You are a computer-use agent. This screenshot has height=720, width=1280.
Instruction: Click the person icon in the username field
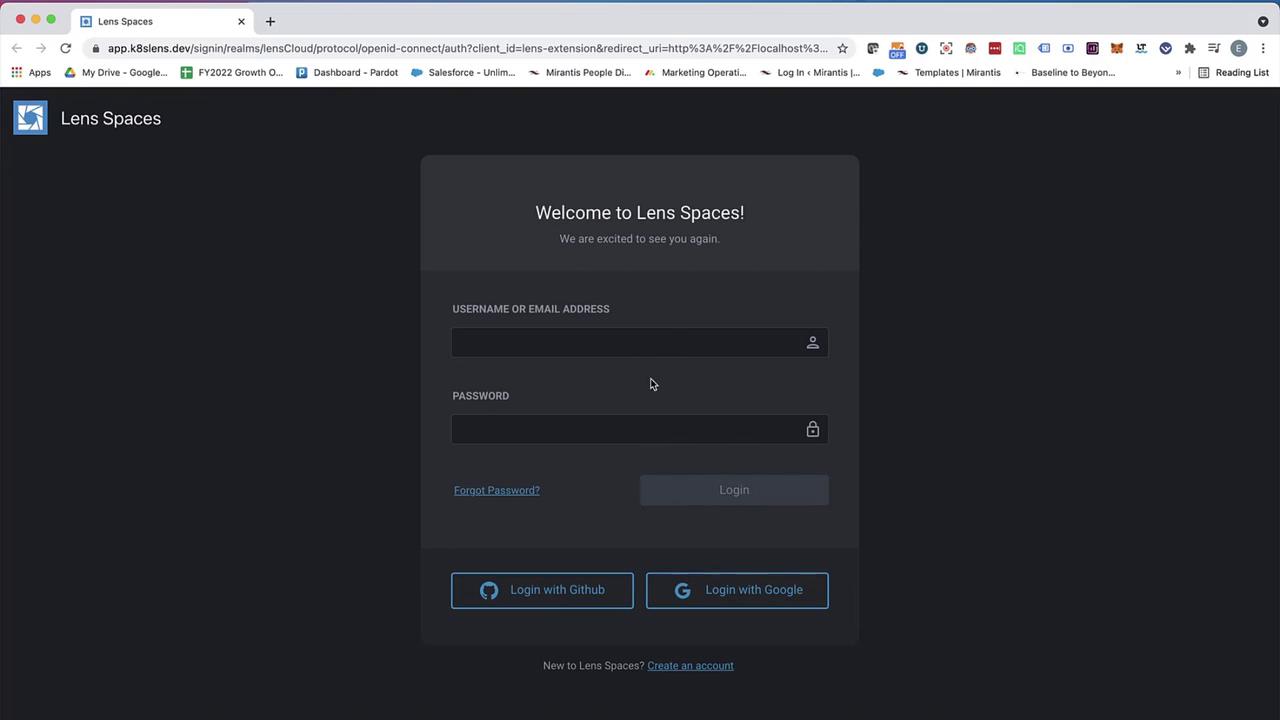click(813, 342)
